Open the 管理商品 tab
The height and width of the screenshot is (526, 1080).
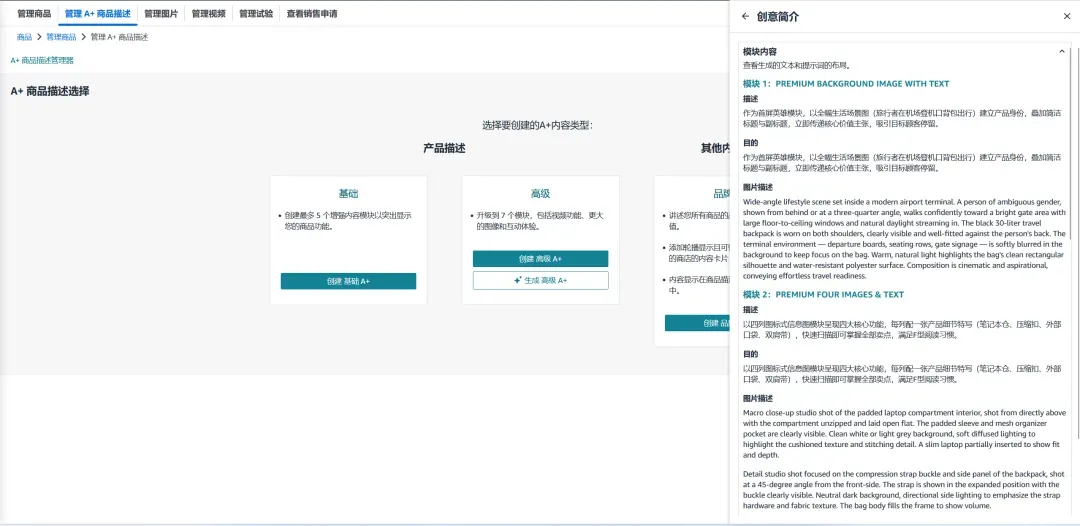click(34, 13)
